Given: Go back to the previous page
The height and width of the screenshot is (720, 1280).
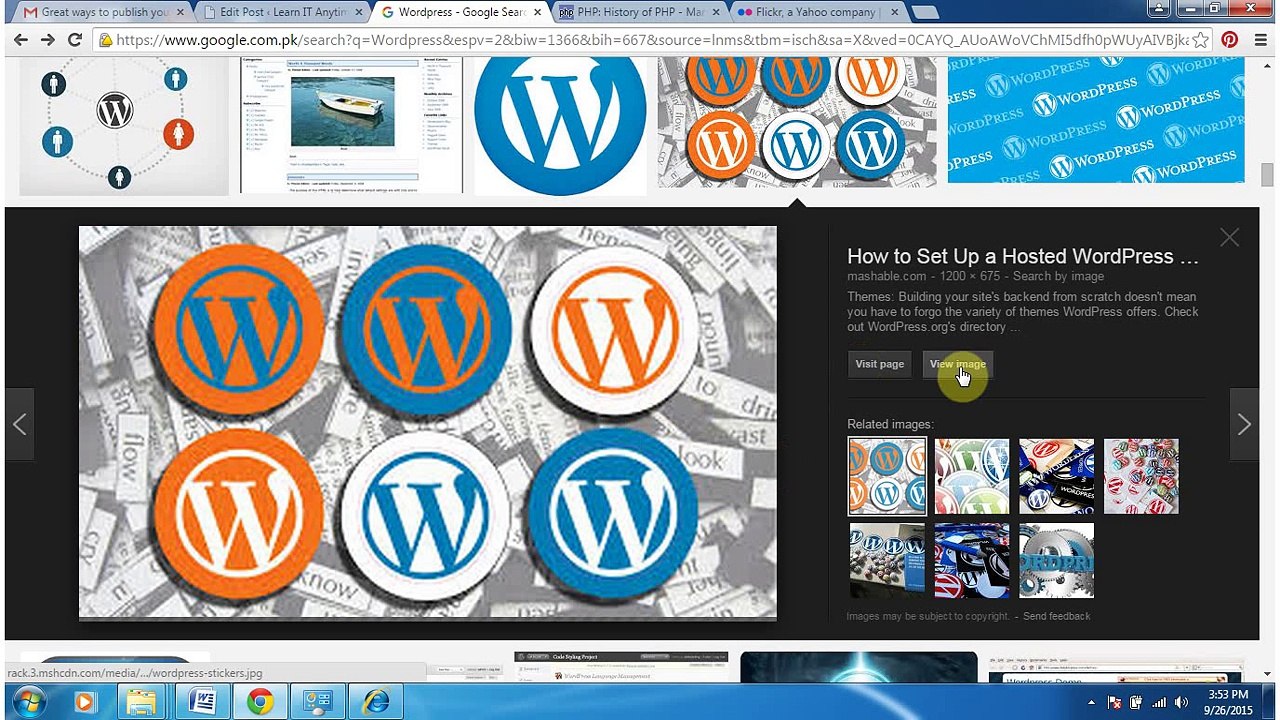Looking at the screenshot, I should pyautogui.click(x=20, y=40).
